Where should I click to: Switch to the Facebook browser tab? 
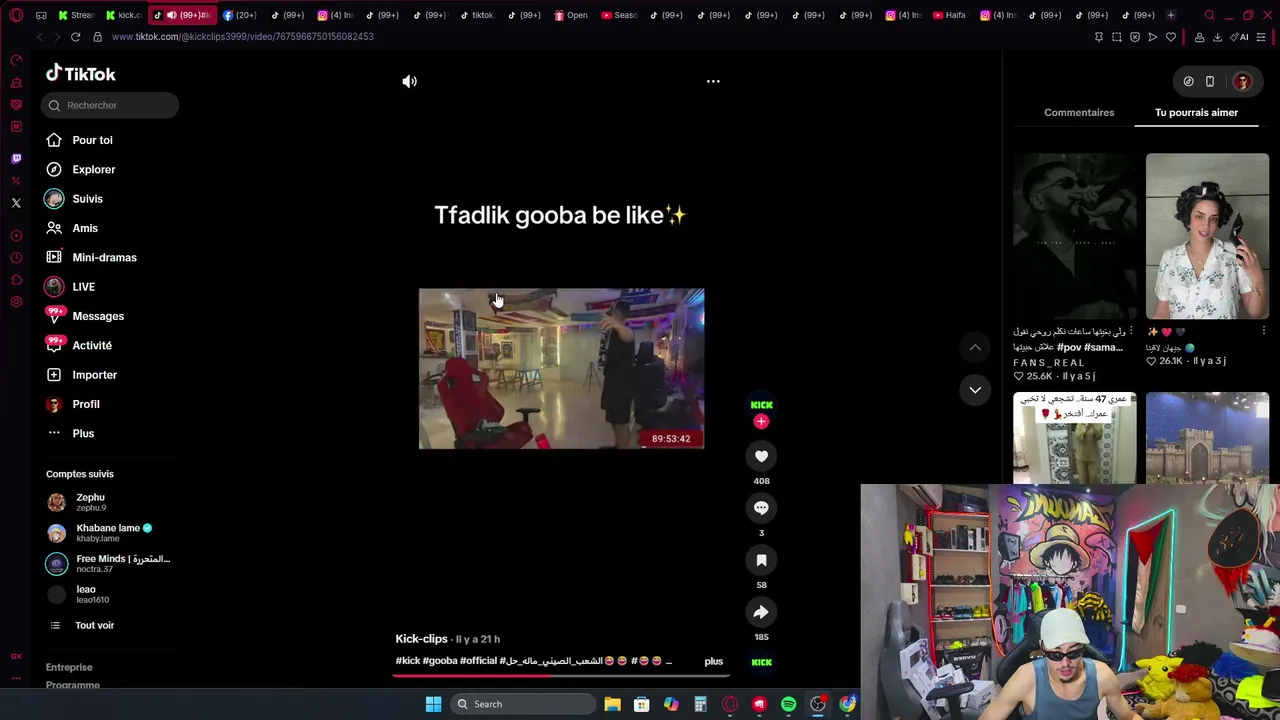pos(241,15)
